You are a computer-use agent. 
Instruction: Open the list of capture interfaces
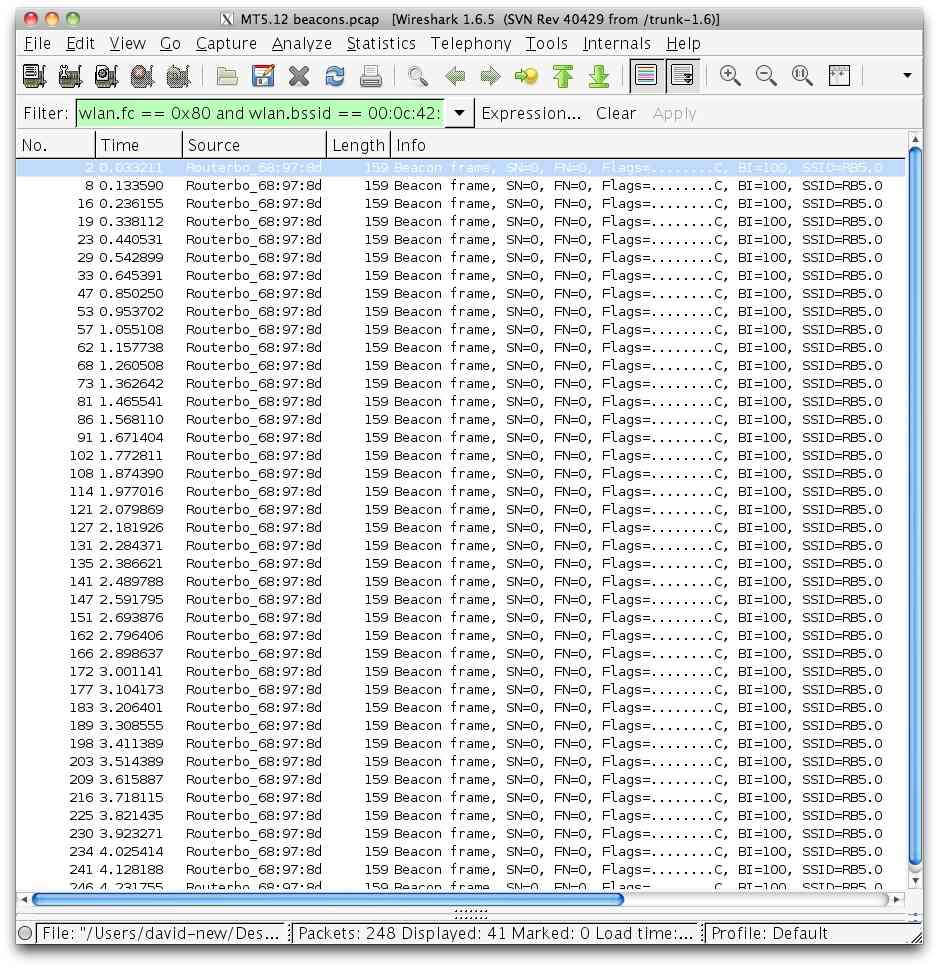pos(34,76)
